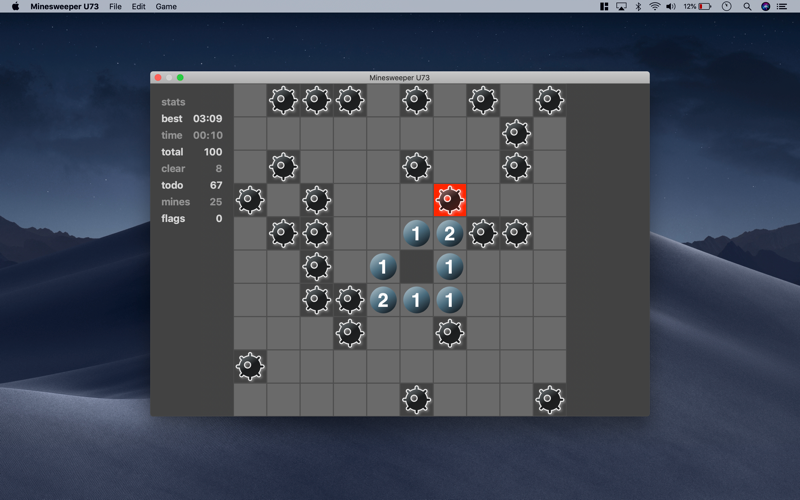Click the 'mines 25' stat row

[x=192, y=202]
